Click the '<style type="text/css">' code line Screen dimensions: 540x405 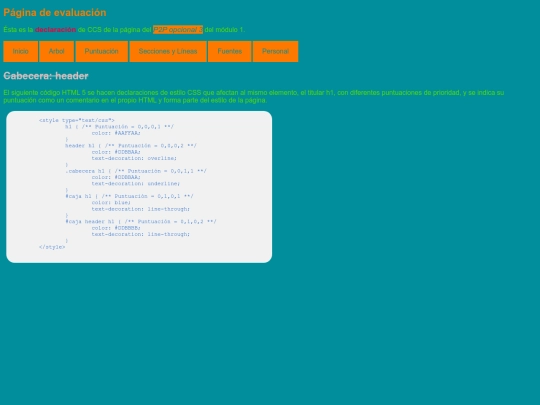pos(76,120)
